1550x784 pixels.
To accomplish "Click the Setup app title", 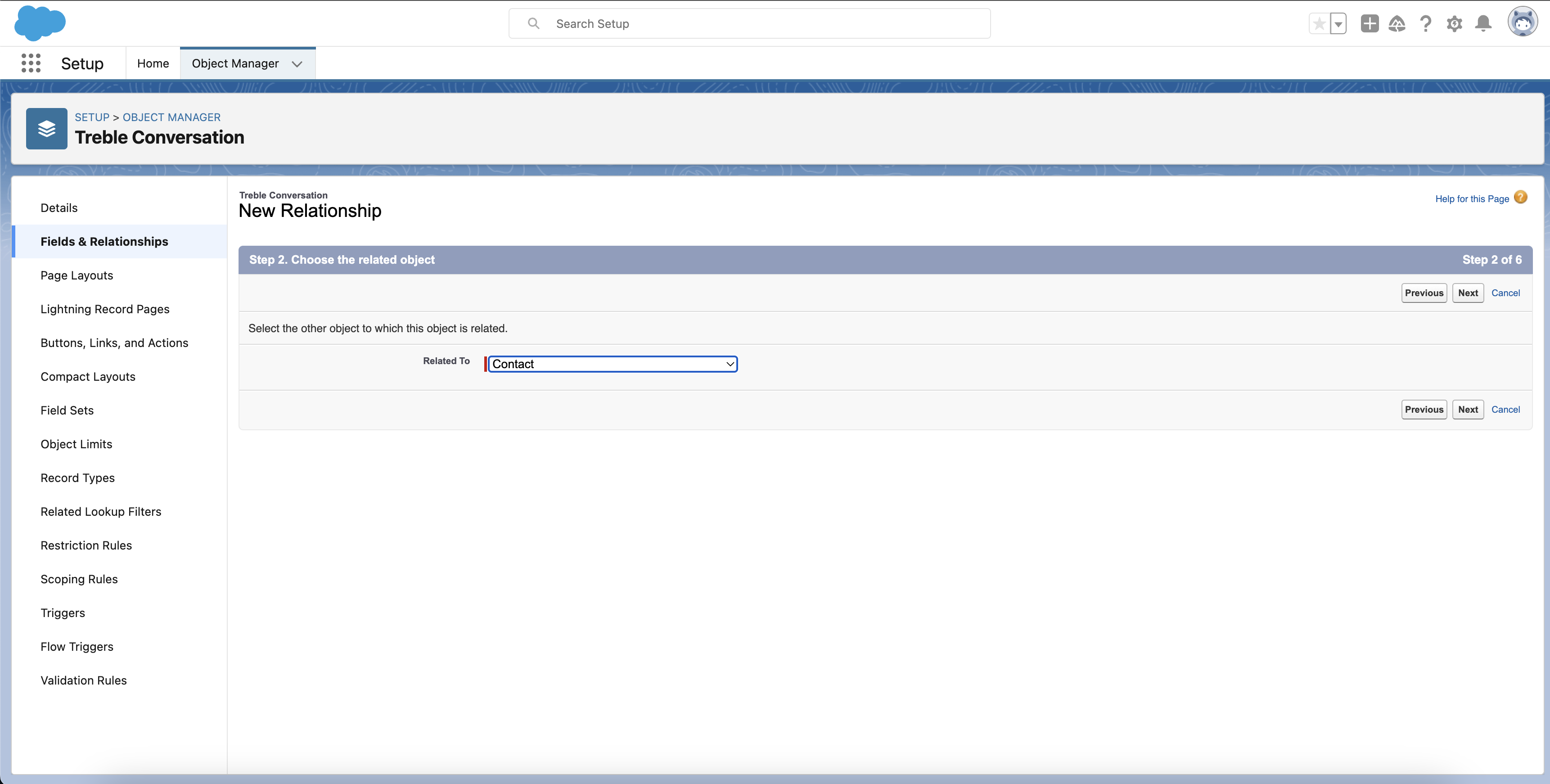I will point(82,64).
